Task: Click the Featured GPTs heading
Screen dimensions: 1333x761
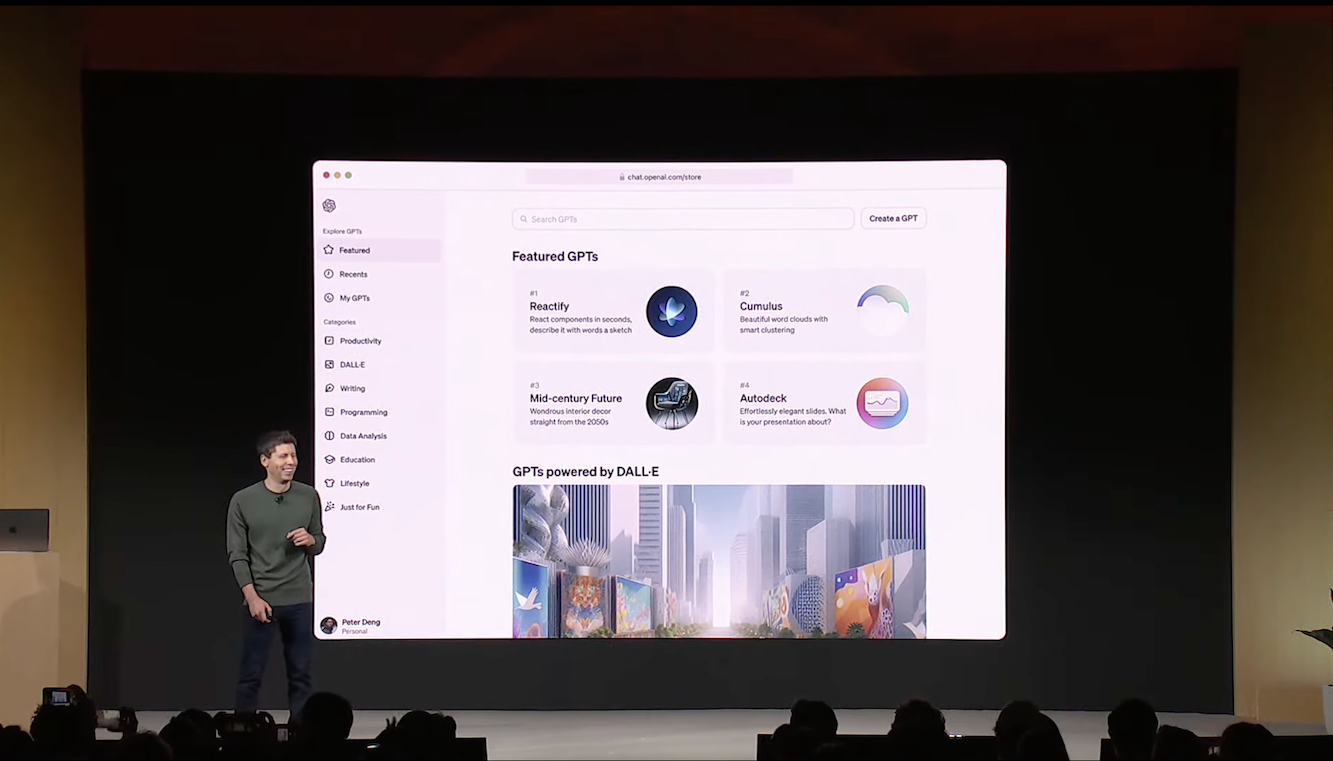Action: click(x=555, y=256)
